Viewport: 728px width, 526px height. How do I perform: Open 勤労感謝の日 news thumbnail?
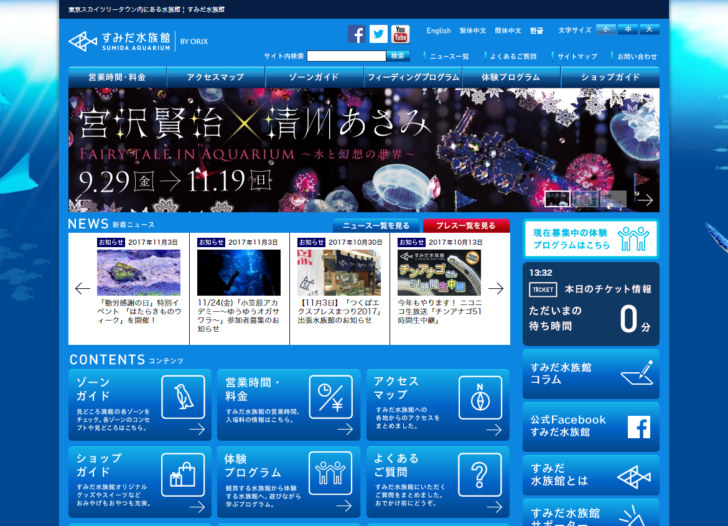138,273
